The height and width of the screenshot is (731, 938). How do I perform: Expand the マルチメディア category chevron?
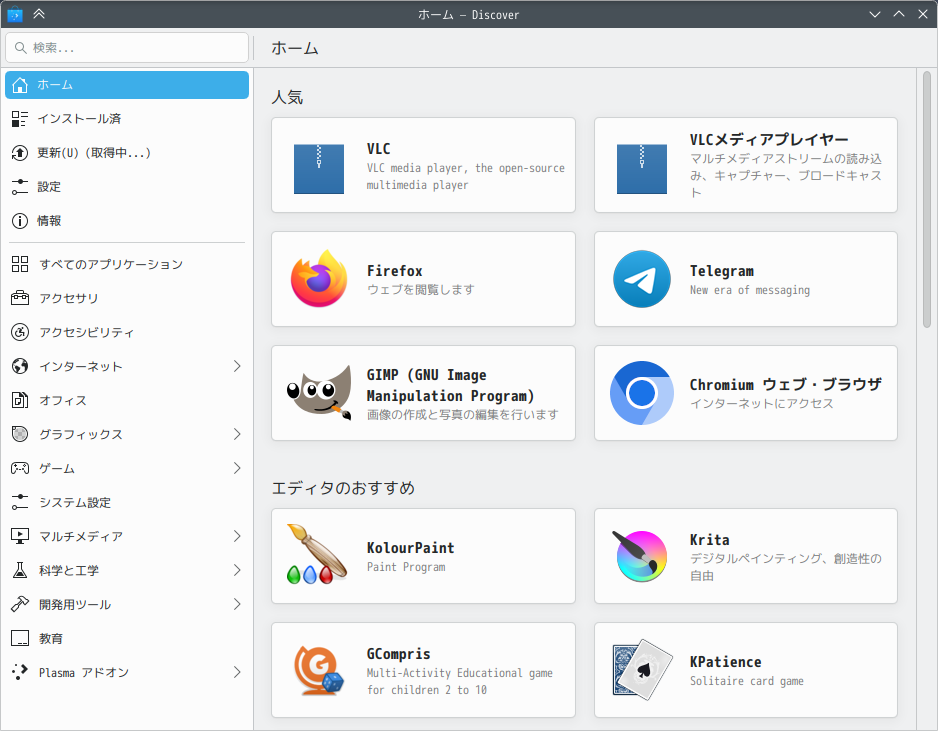click(x=237, y=536)
